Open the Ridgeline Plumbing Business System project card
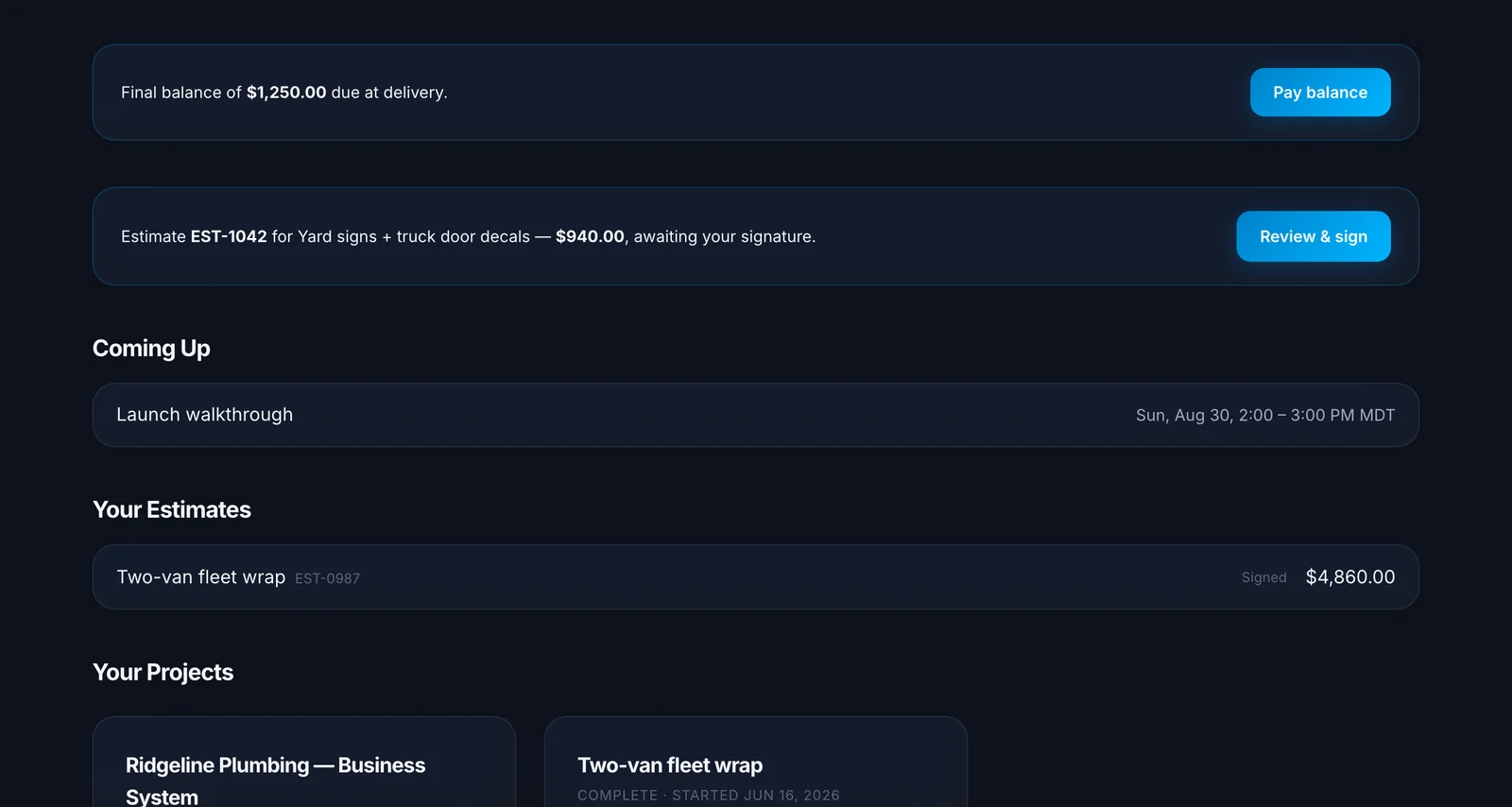Image resolution: width=1512 pixels, height=807 pixels. pyautogui.click(x=304, y=762)
